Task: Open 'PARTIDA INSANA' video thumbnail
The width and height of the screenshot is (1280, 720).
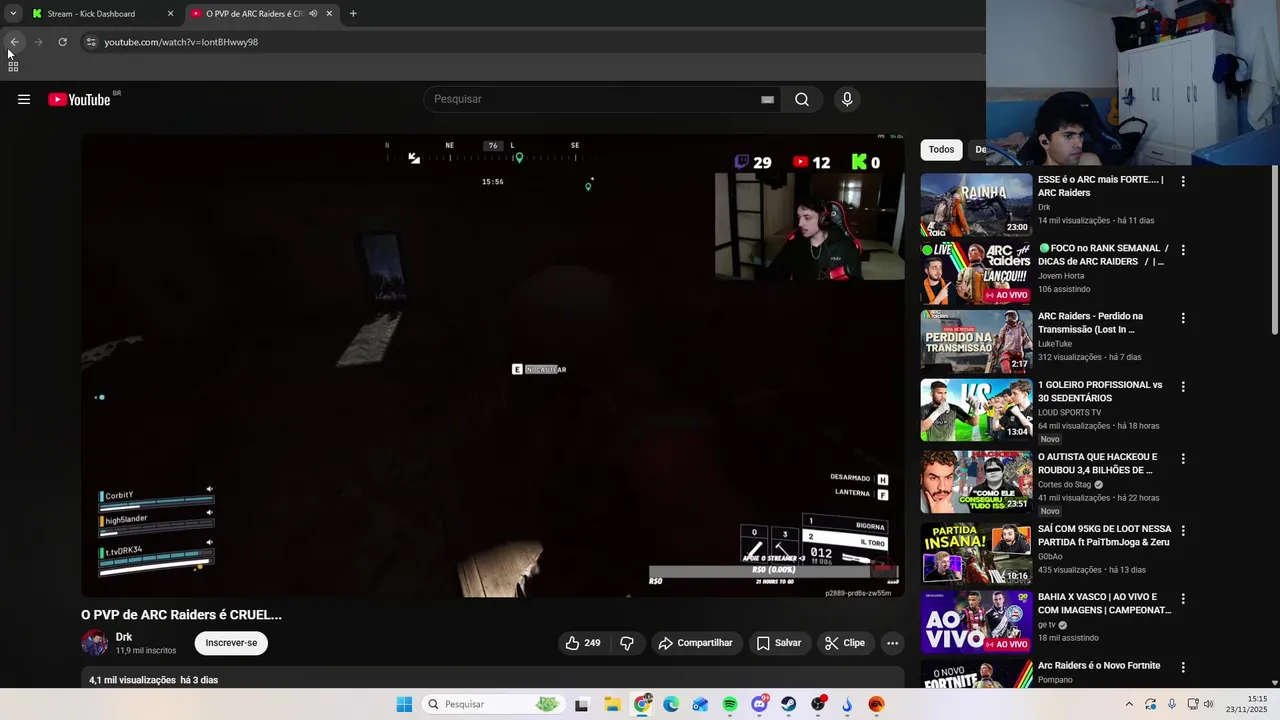Action: 976,553
